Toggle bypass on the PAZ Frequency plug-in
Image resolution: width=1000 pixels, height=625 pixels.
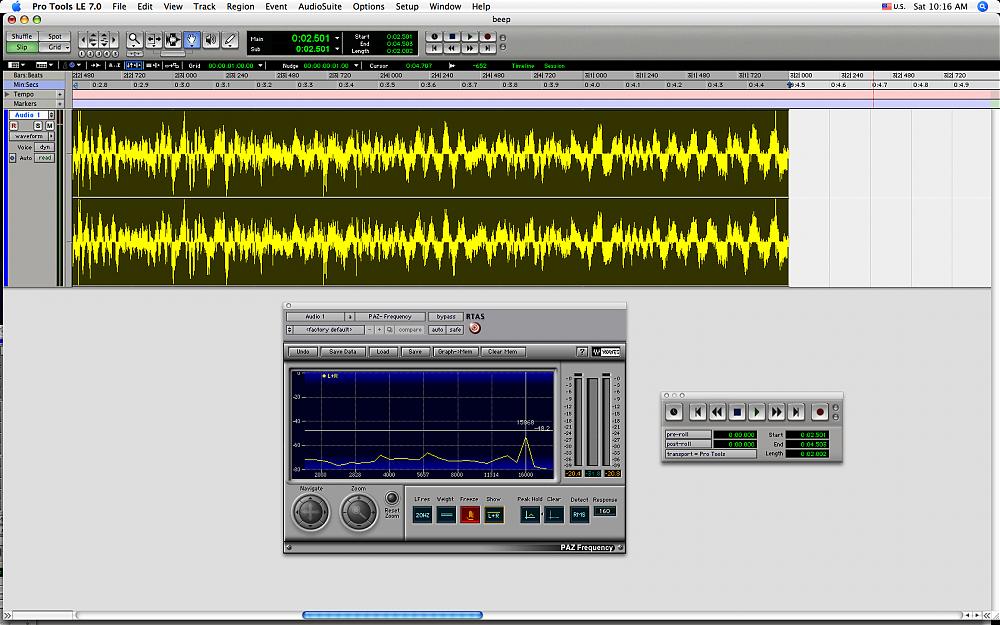[445, 316]
